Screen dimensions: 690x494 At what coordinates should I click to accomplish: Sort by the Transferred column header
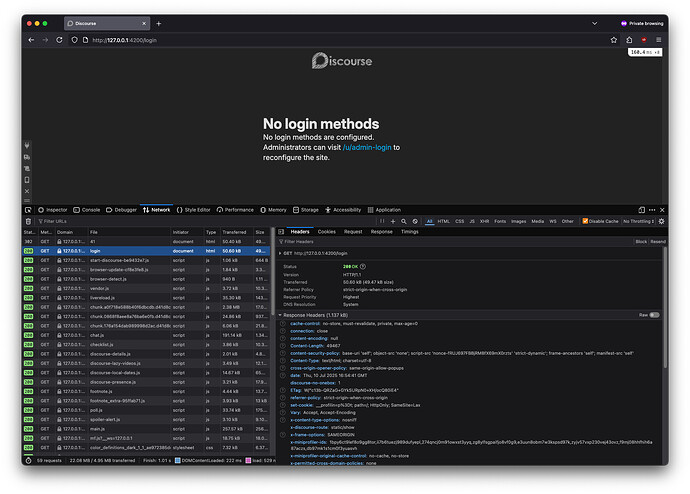237,232
